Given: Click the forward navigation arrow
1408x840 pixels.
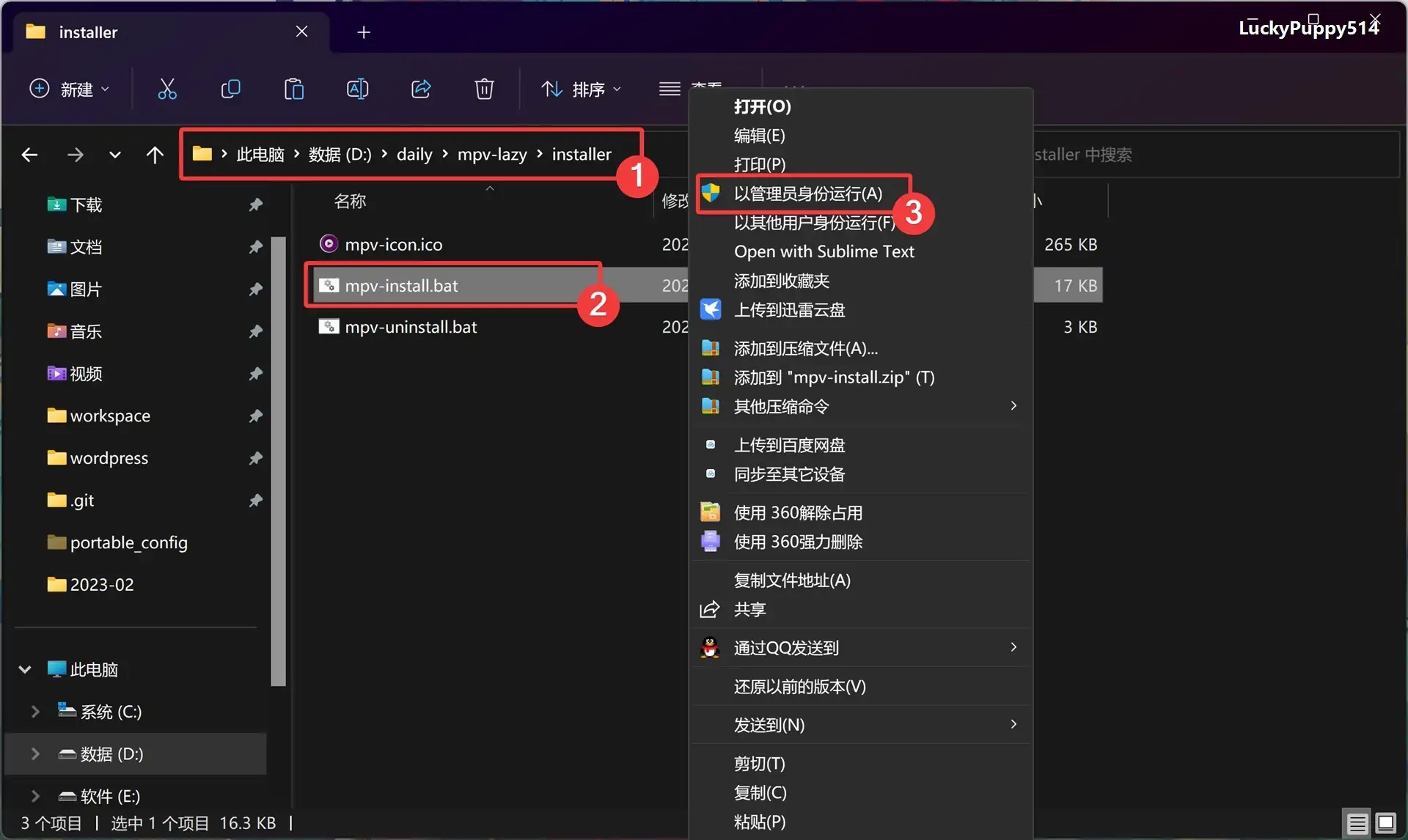Looking at the screenshot, I should pyautogui.click(x=76, y=154).
